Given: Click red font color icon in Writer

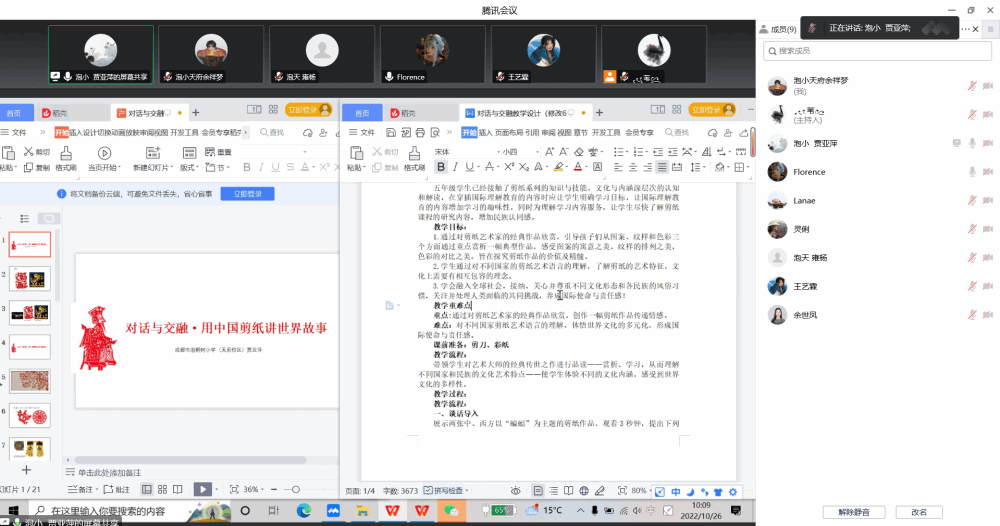Looking at the screenshot, I should 578,167.
